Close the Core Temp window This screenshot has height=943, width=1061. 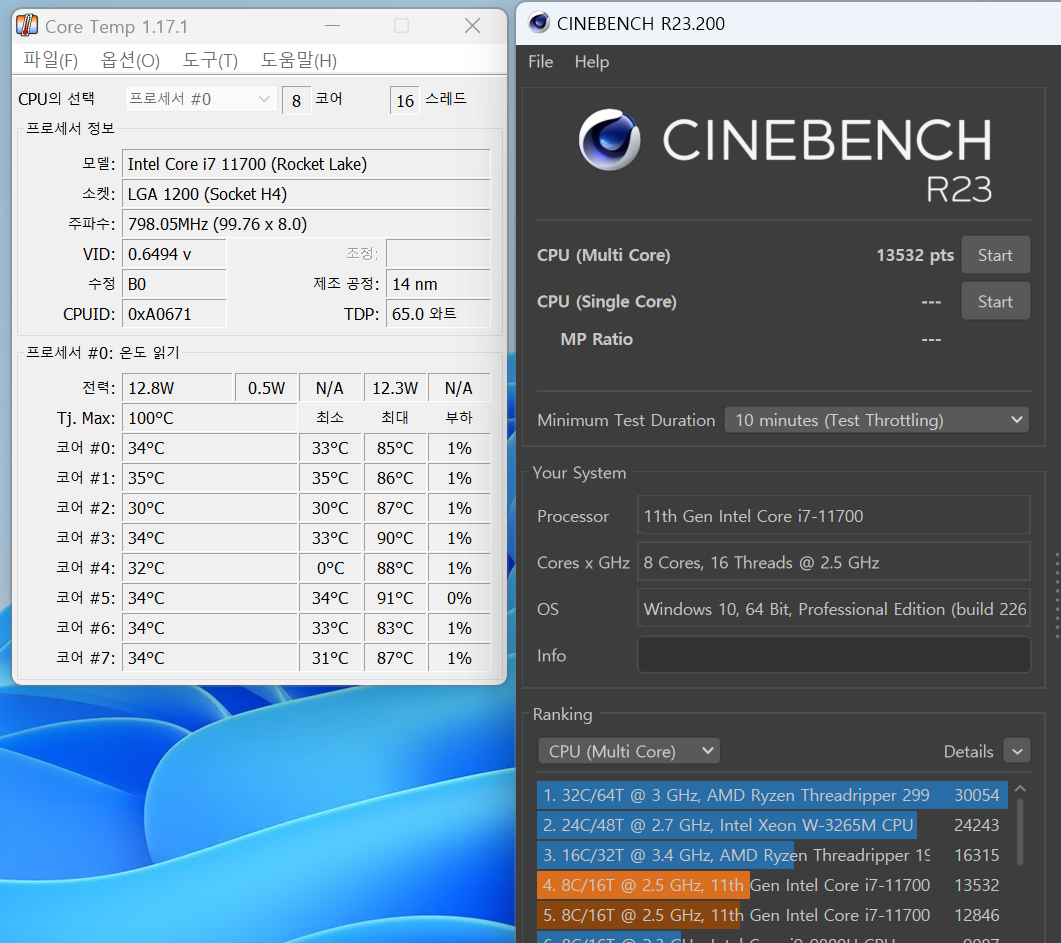coord(472,26)
